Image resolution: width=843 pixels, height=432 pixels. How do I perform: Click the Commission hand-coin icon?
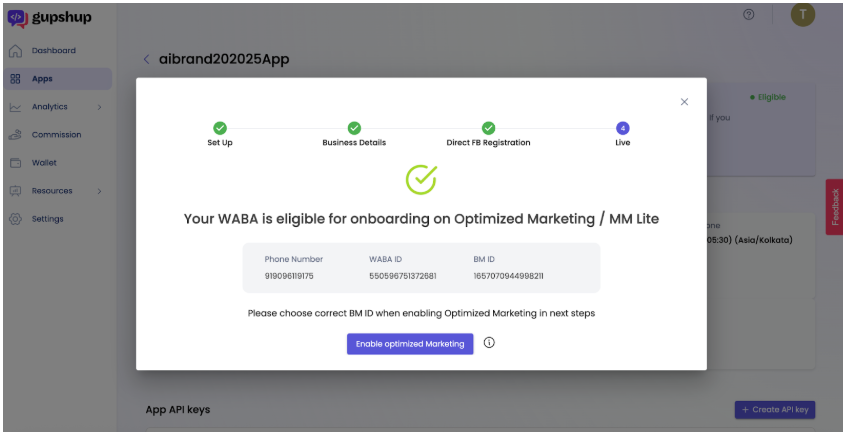(x=16, y=135)
